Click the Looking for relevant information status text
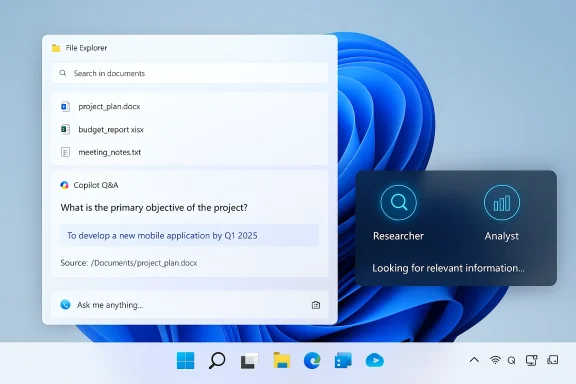576x384 pixels. 448,268
